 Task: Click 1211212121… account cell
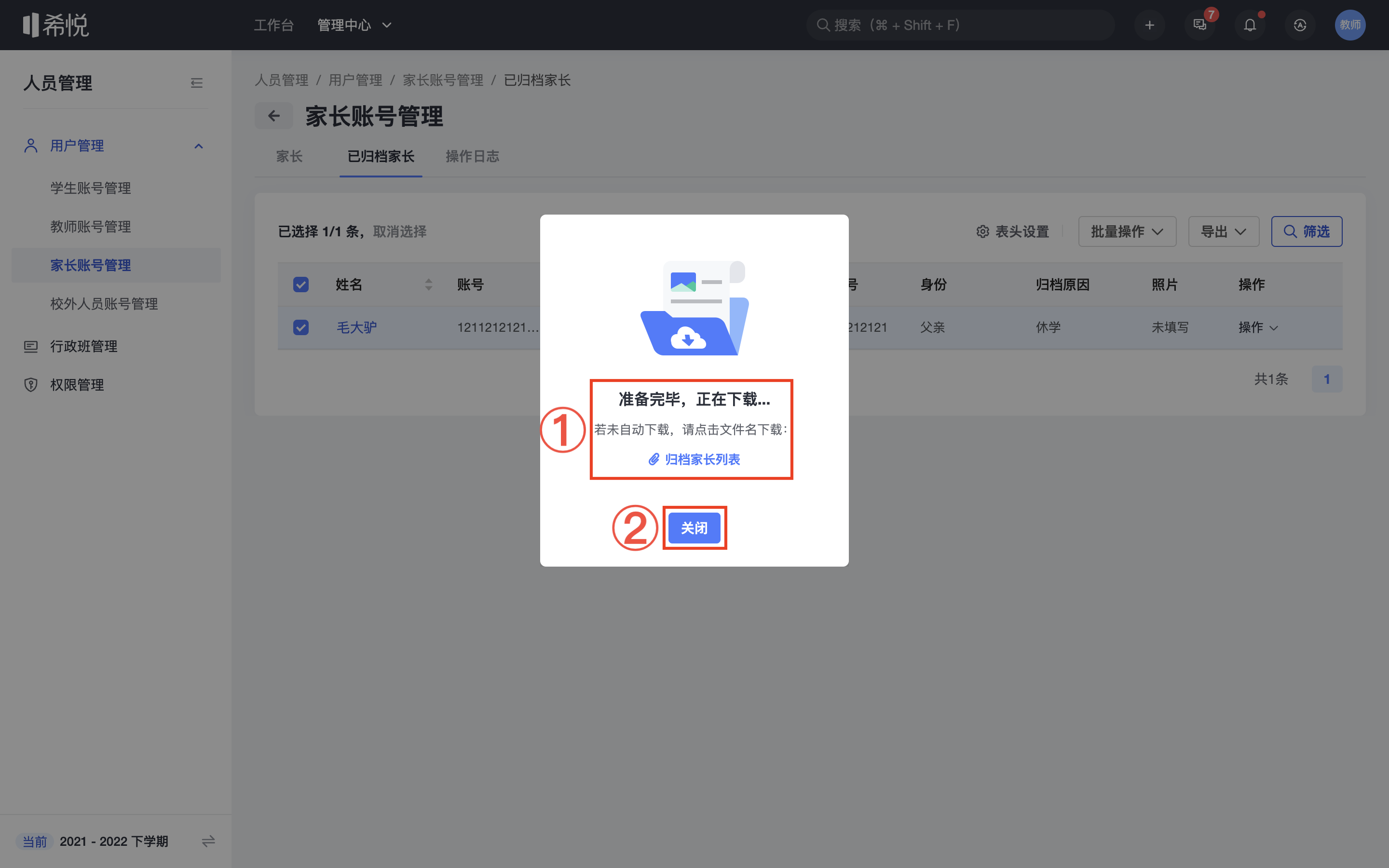click(498, 327)
